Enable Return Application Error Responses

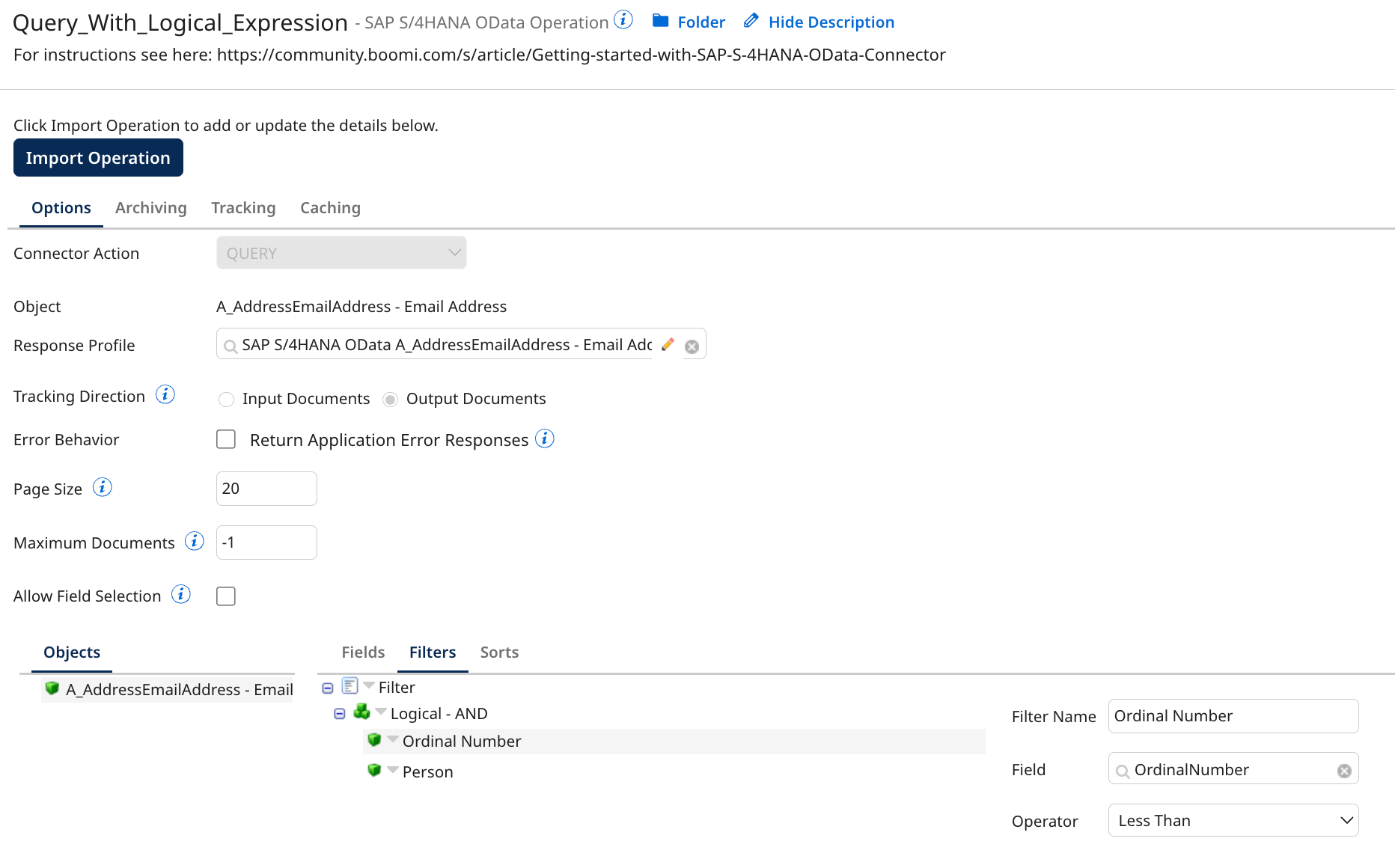tap(225, 439)
